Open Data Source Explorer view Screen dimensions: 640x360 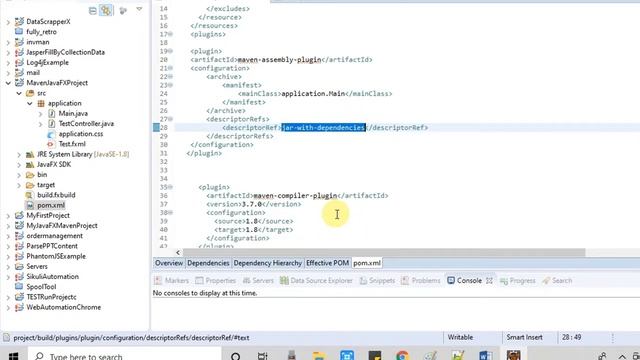coord(316,281)
